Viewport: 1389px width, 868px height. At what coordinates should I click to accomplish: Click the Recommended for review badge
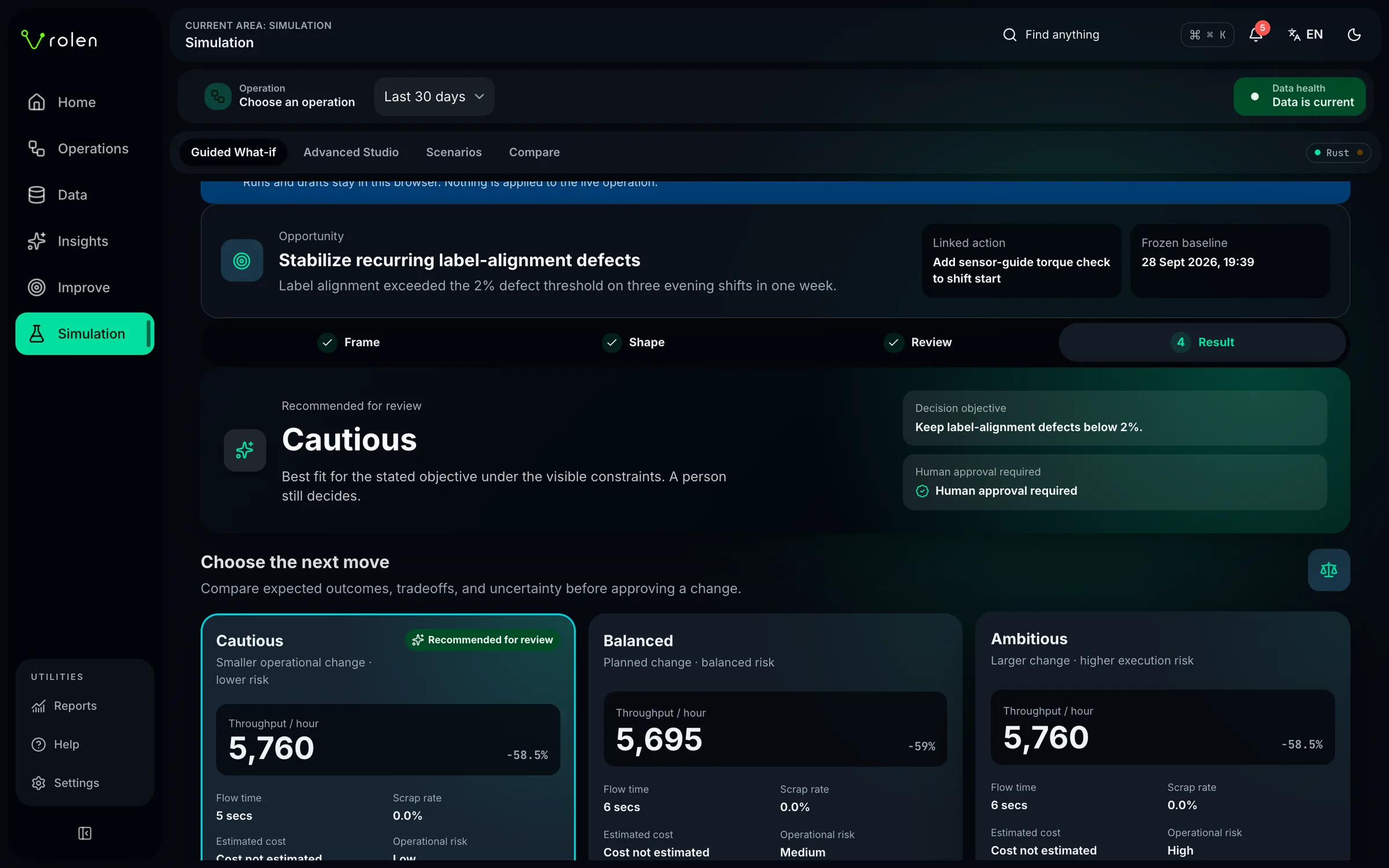pyautogui.click(x=483, y=640)
